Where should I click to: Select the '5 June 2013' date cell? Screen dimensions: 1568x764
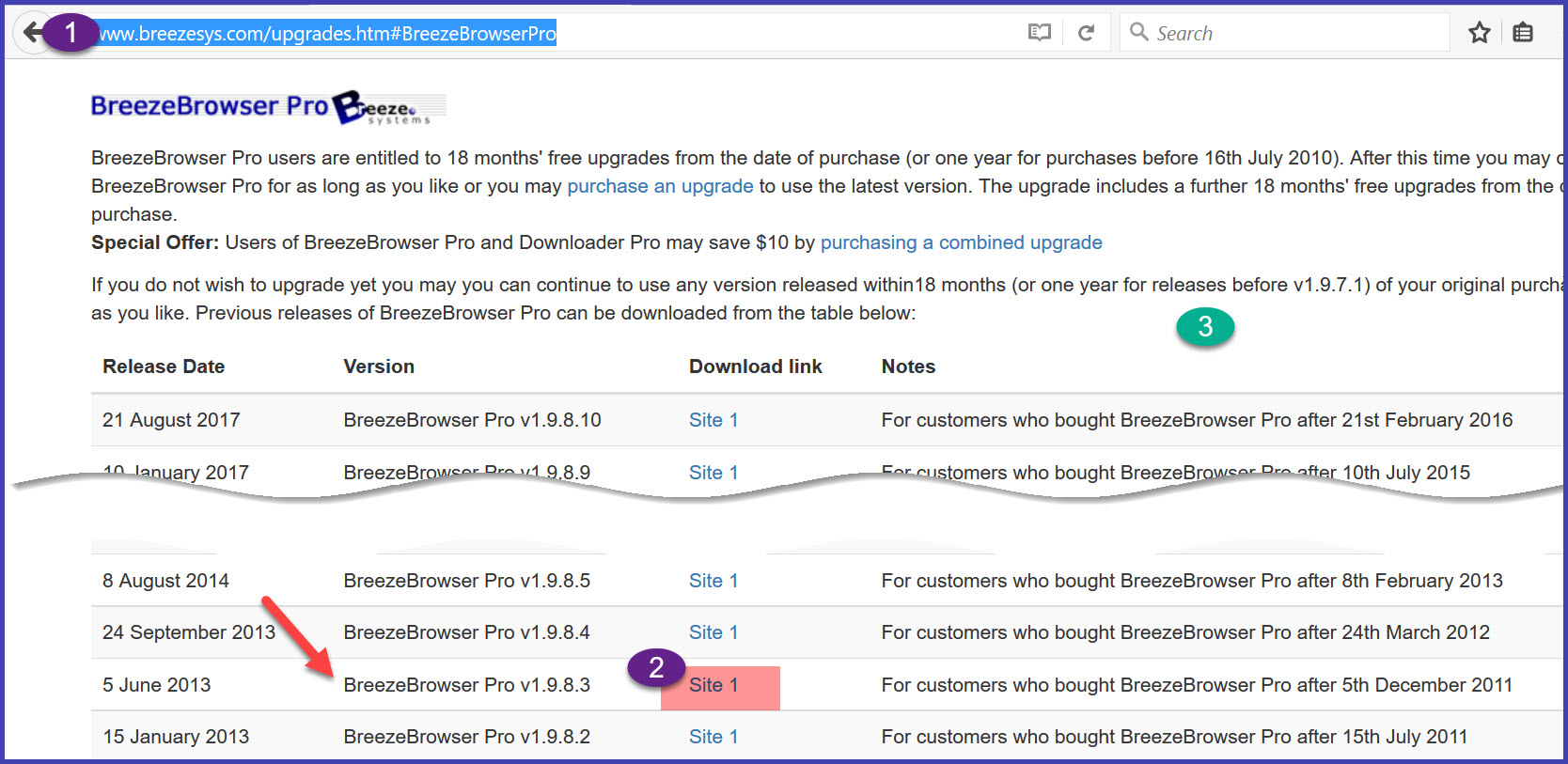pyautogui.click(x=156, y=685)
